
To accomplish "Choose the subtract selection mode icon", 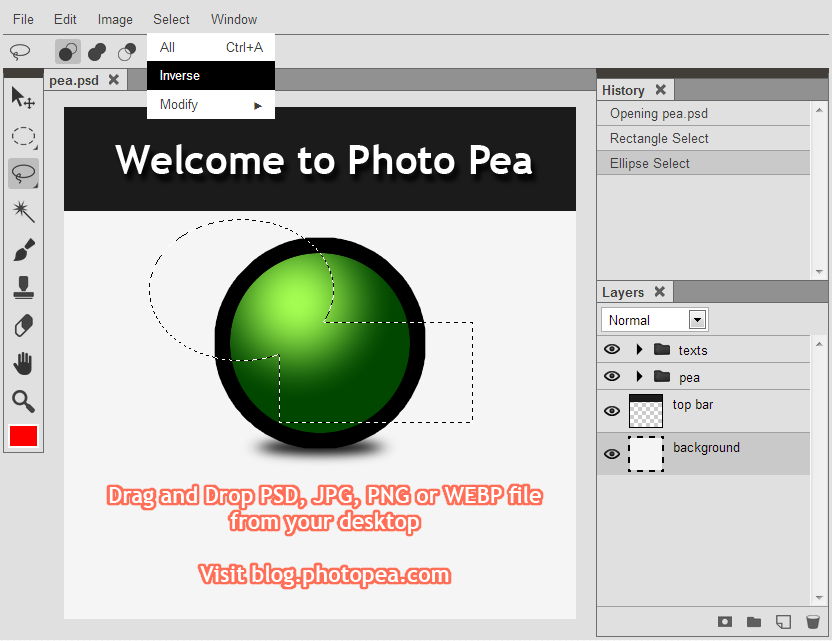I will pyautogui.click(x=127, y=51).
